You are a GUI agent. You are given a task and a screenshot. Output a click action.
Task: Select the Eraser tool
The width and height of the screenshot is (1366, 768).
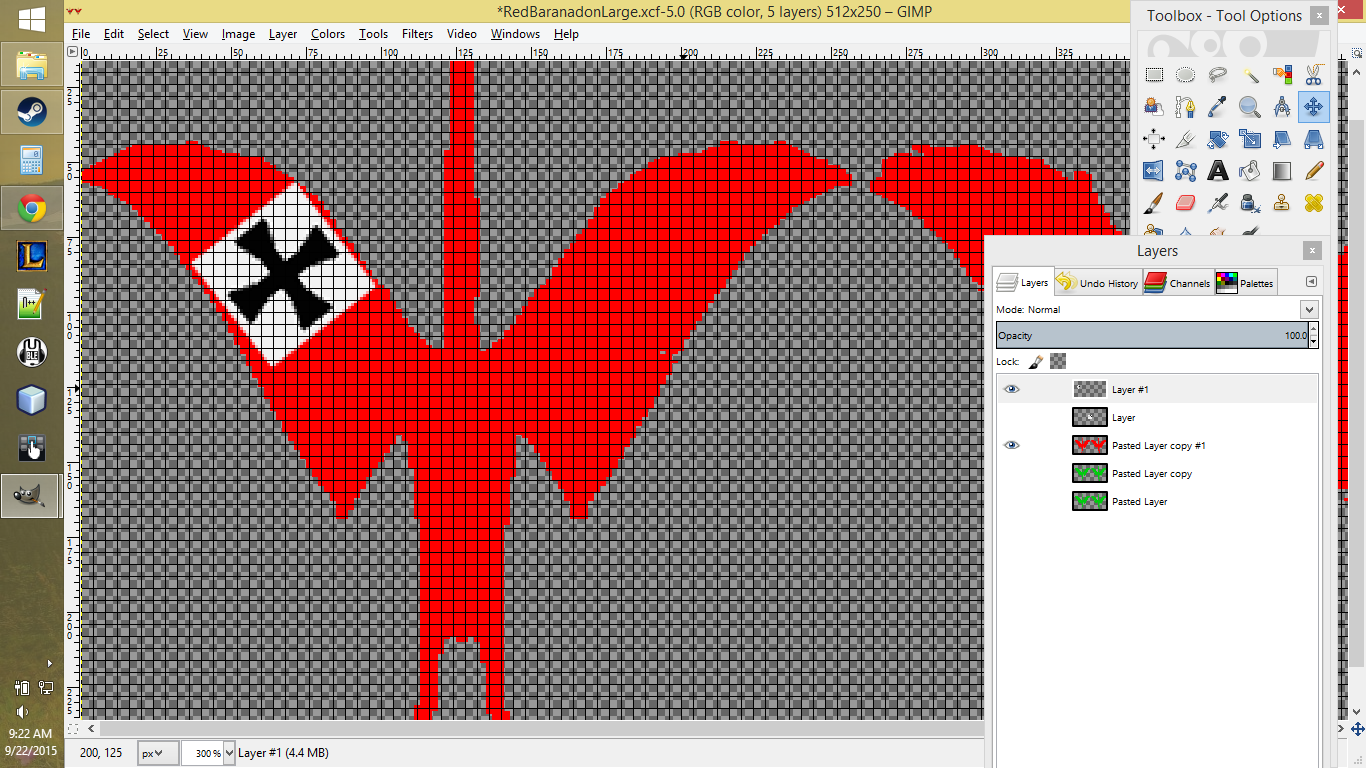coord(1186,203)
